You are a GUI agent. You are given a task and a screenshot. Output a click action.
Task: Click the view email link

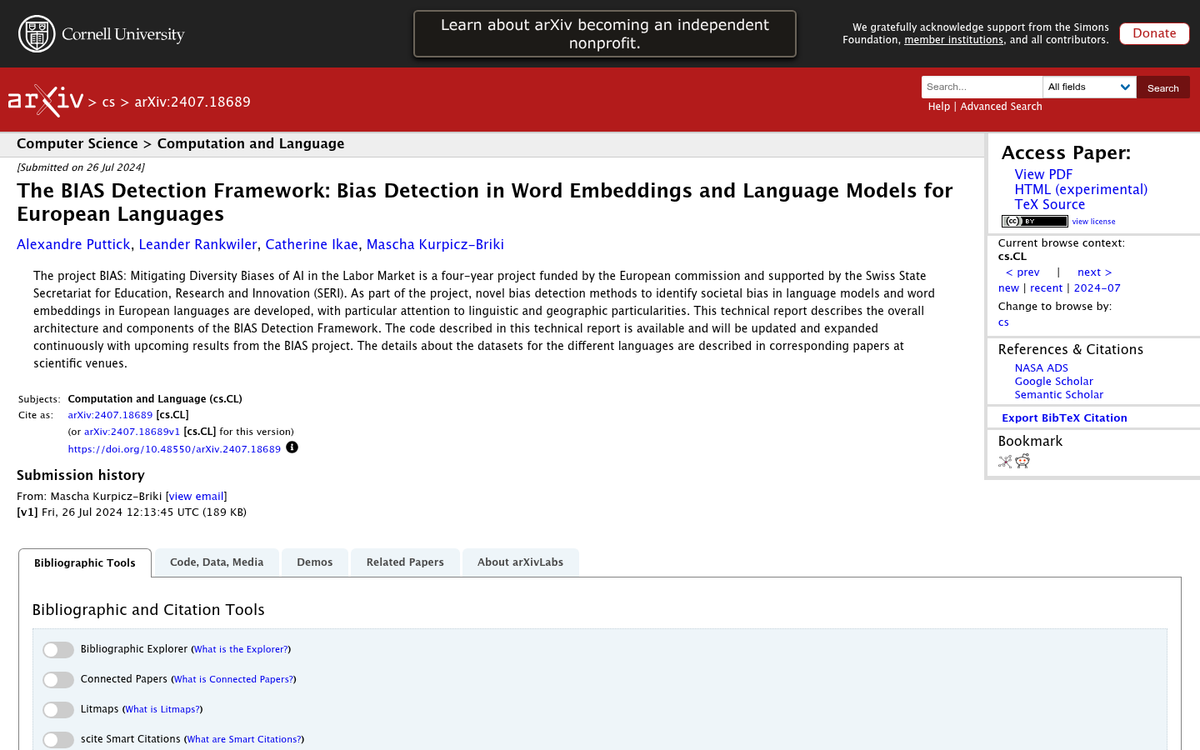click(x=196, y=496)
